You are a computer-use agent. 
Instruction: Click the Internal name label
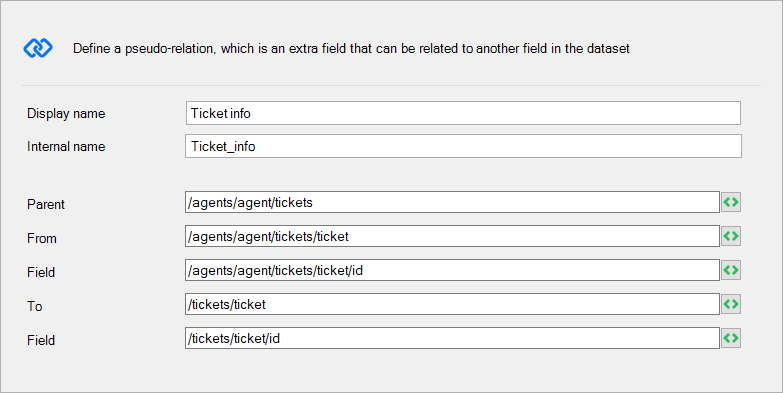pyautogui.click(x=66, y=147)
